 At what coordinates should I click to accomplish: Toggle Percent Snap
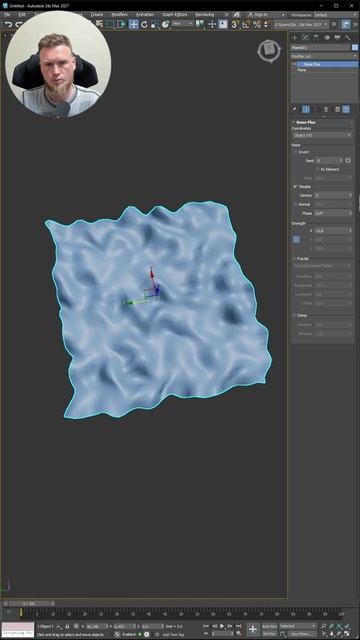pyautogui.click(x=257, y=24)
